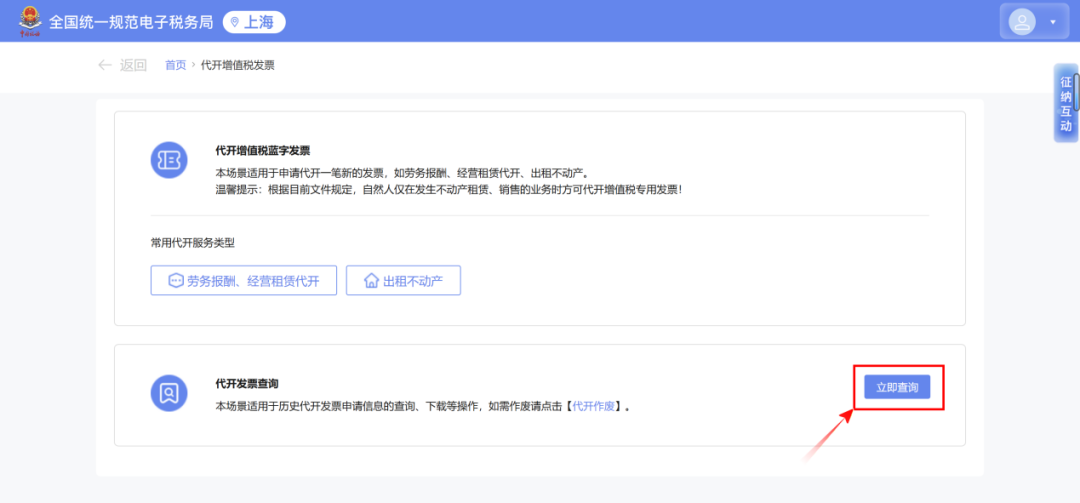
Task: Select the 代开增值税蓝字发票 heading
Action: (x=262, y=151)
